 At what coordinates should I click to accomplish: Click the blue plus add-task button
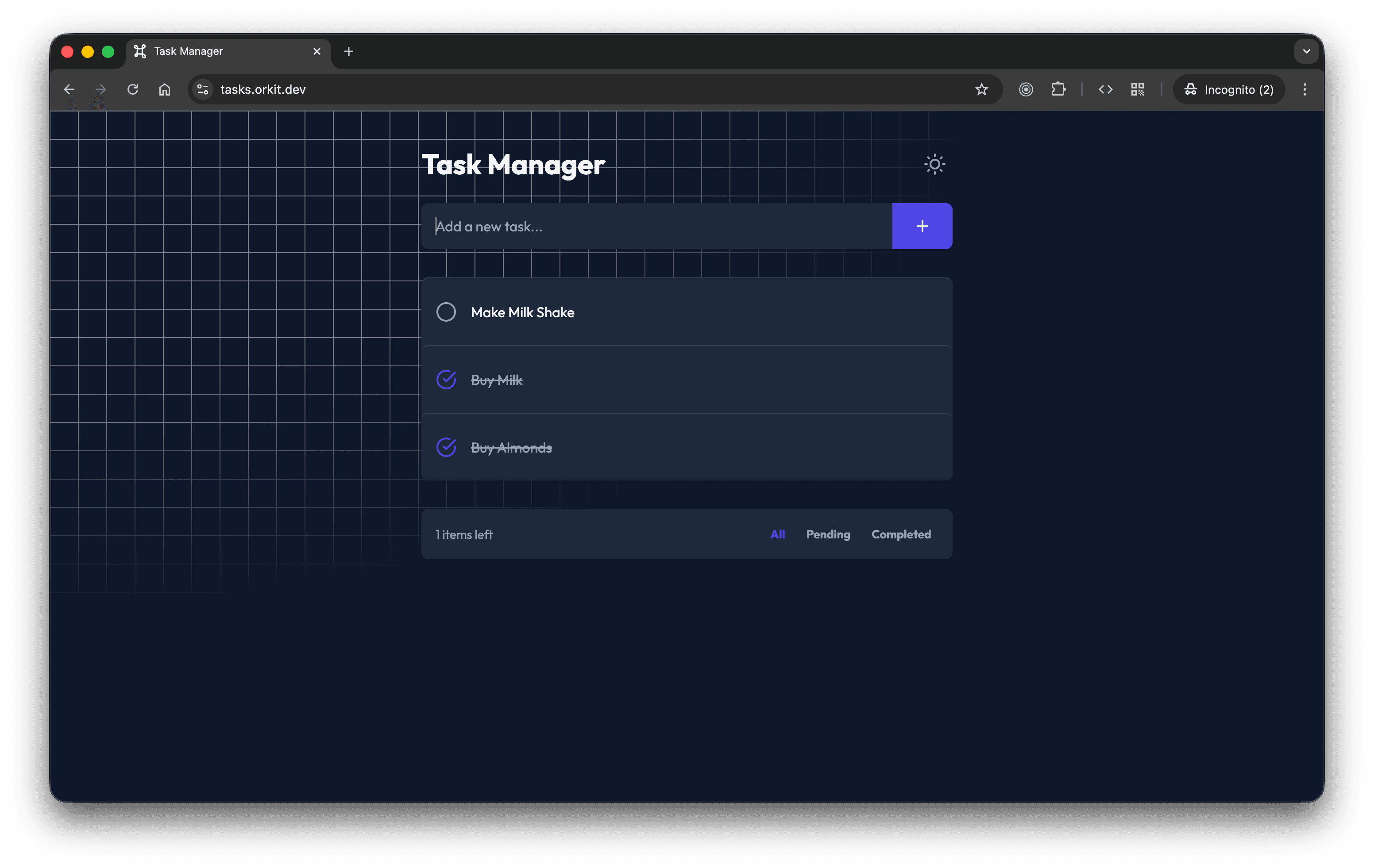[922, 226]
